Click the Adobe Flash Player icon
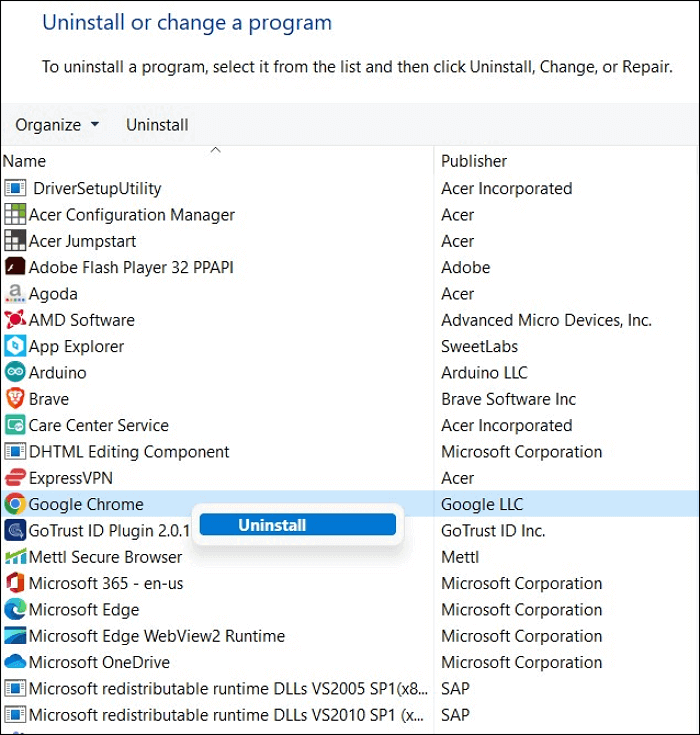The image size is (700, 735). point(15,267)
